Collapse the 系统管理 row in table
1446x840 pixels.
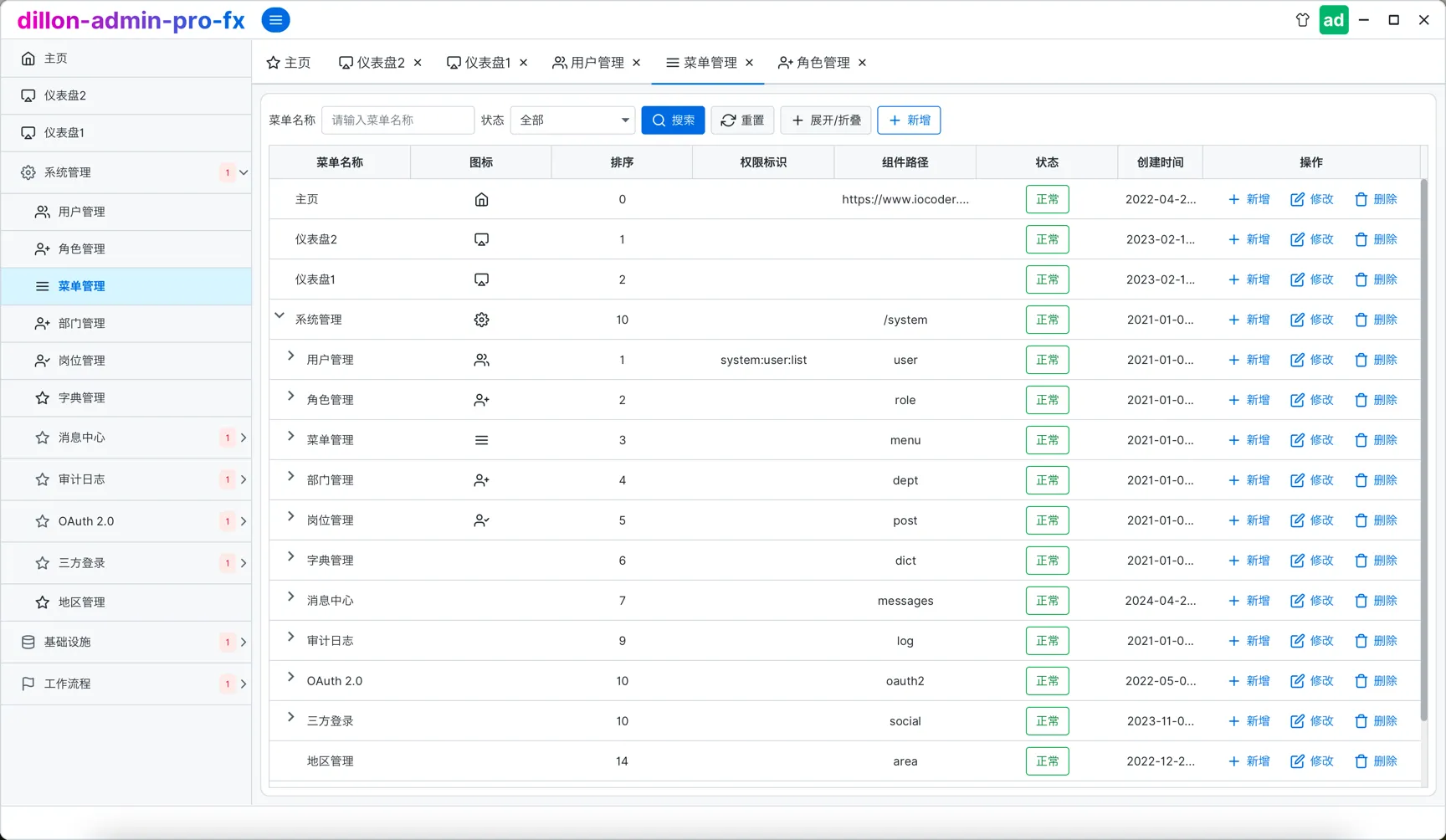(279, 316)
